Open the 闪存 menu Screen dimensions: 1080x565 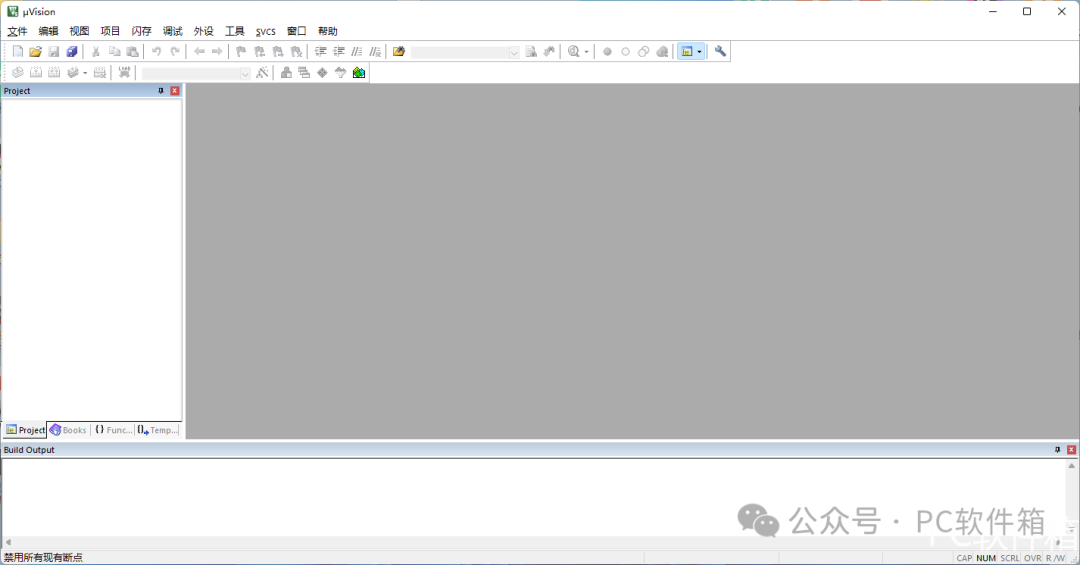(141, 31)
